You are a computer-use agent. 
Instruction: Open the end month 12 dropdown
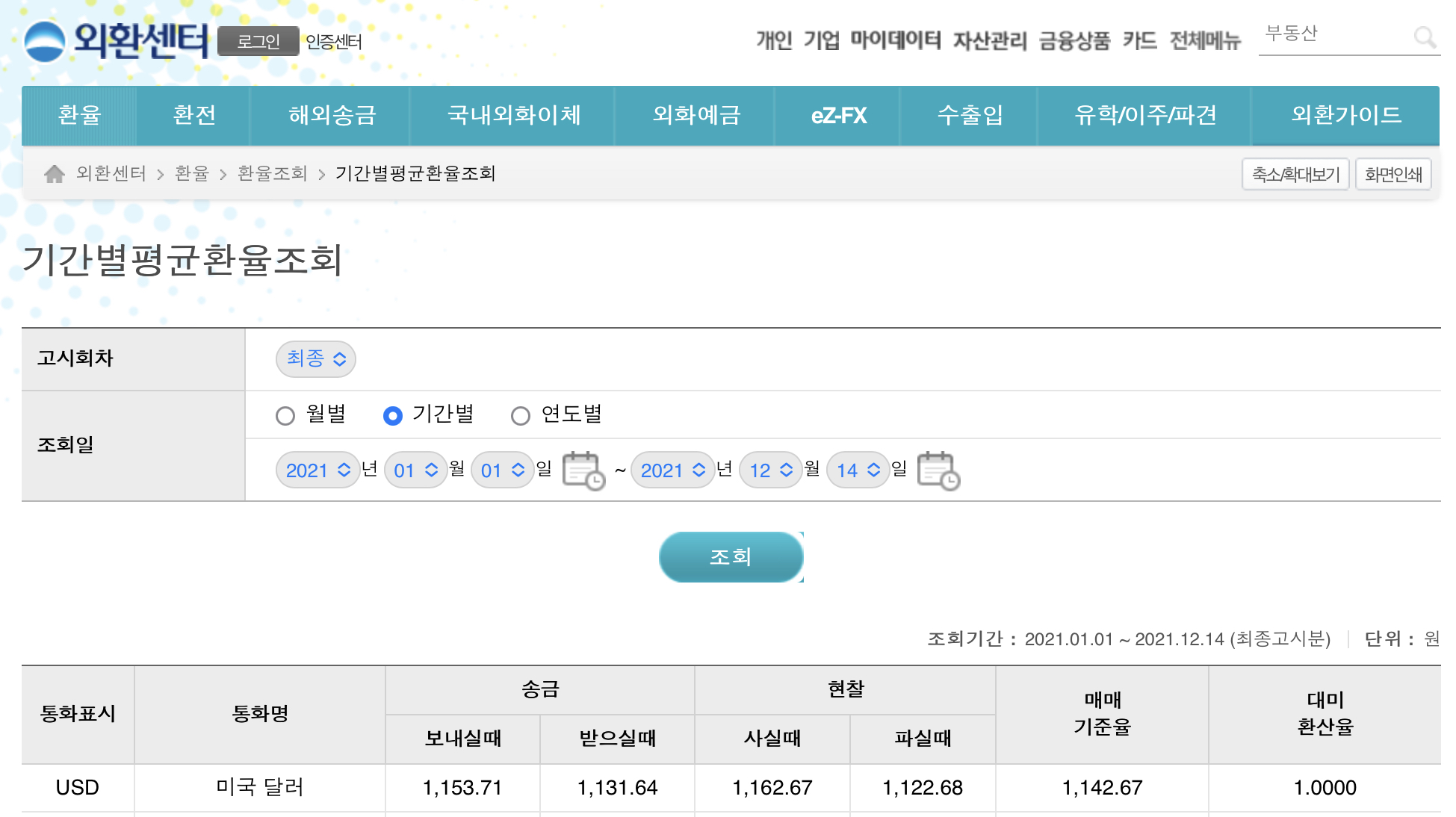[770, 470]
